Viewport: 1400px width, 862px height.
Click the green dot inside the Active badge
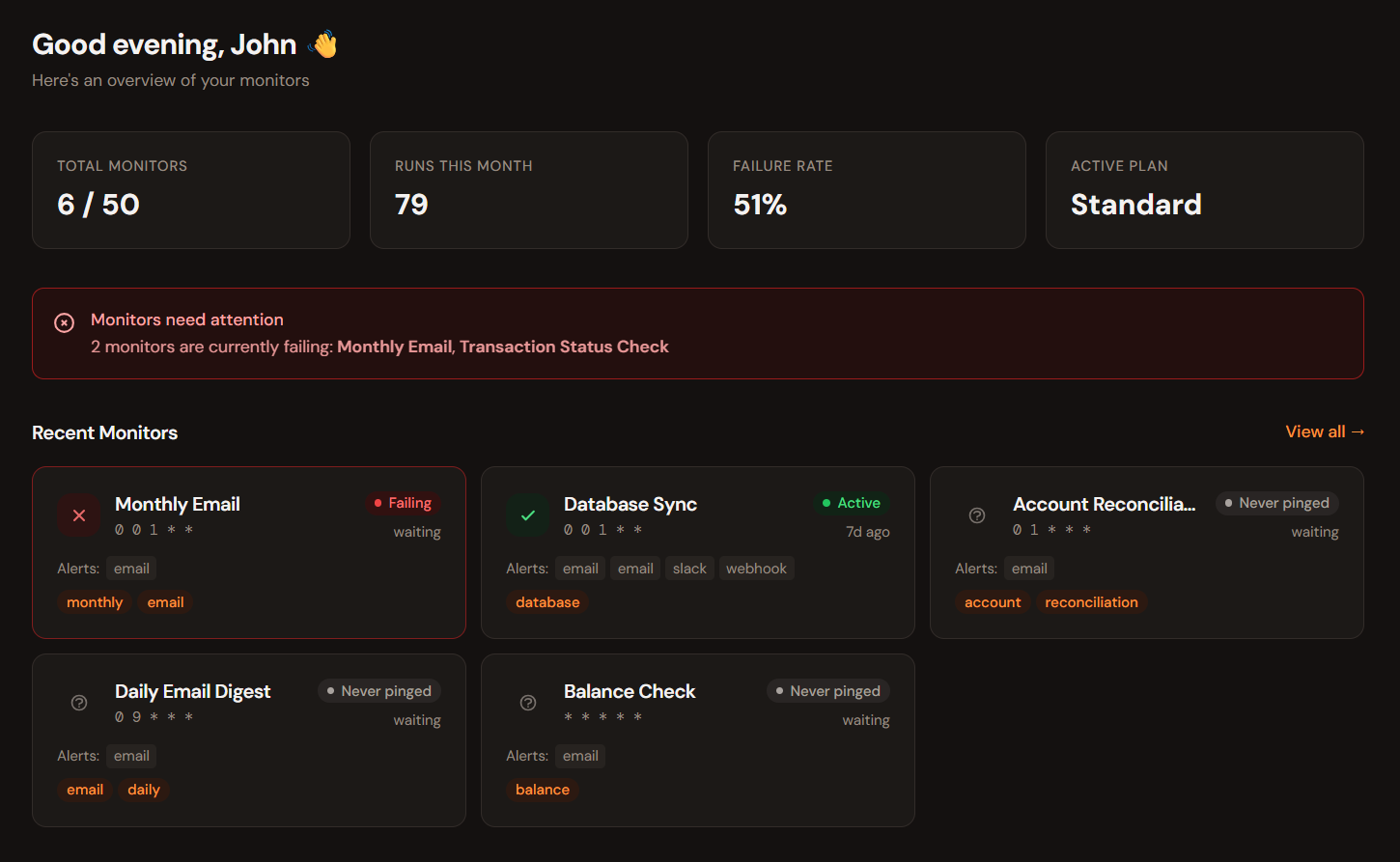(826, 503)
